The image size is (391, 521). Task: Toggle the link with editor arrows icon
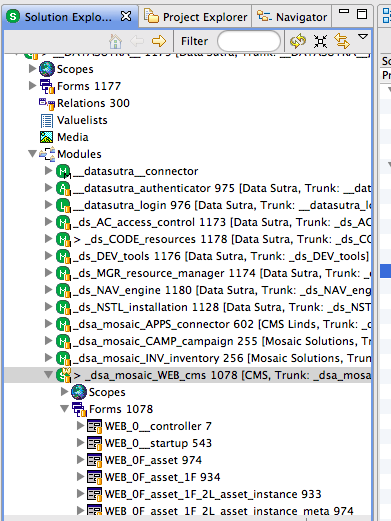[x=342, y=41]
